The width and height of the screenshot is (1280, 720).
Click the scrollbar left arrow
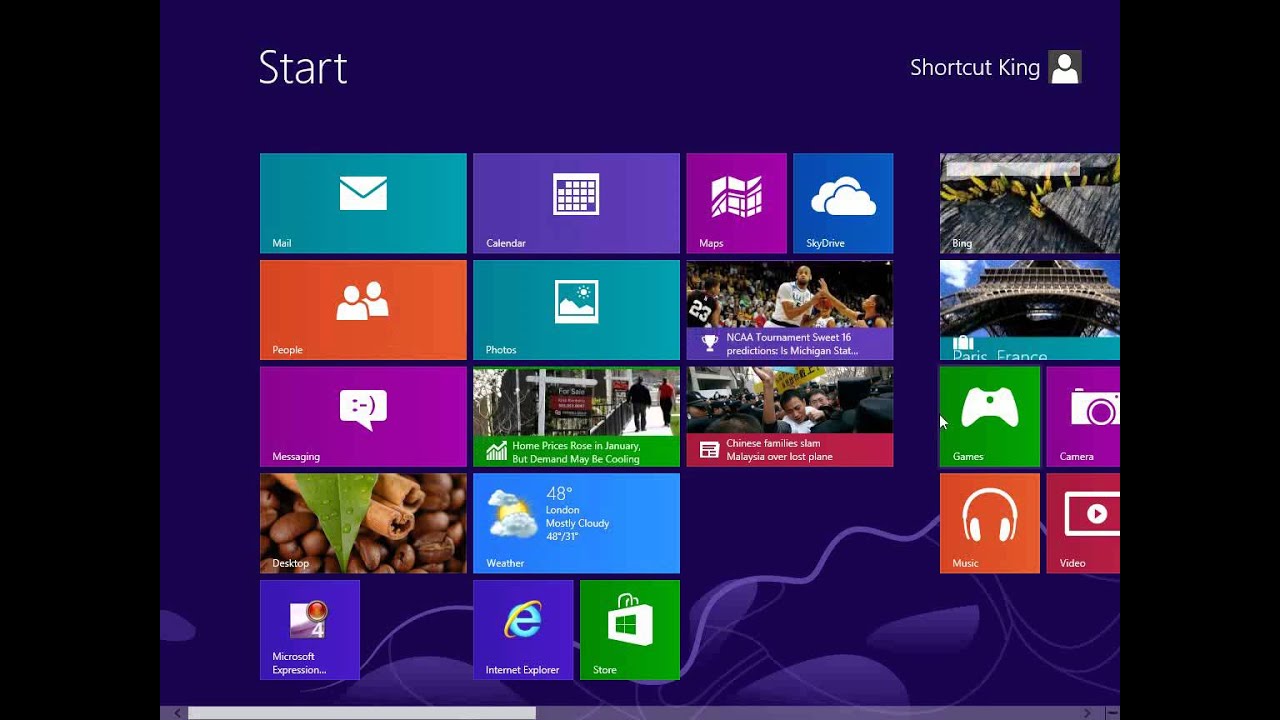pyautogui.click(x=178, y=713)
